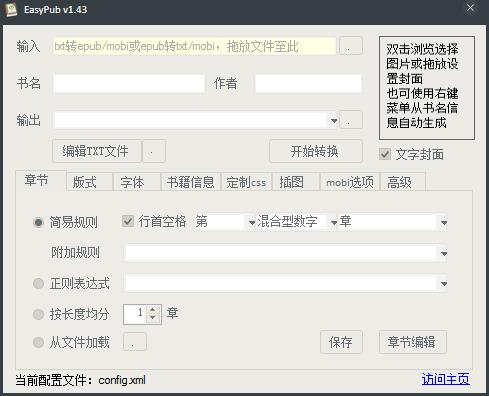Screen dimensions: 489x396
Task: Switch to the mobi选项 tab
Action: (350, 182)
